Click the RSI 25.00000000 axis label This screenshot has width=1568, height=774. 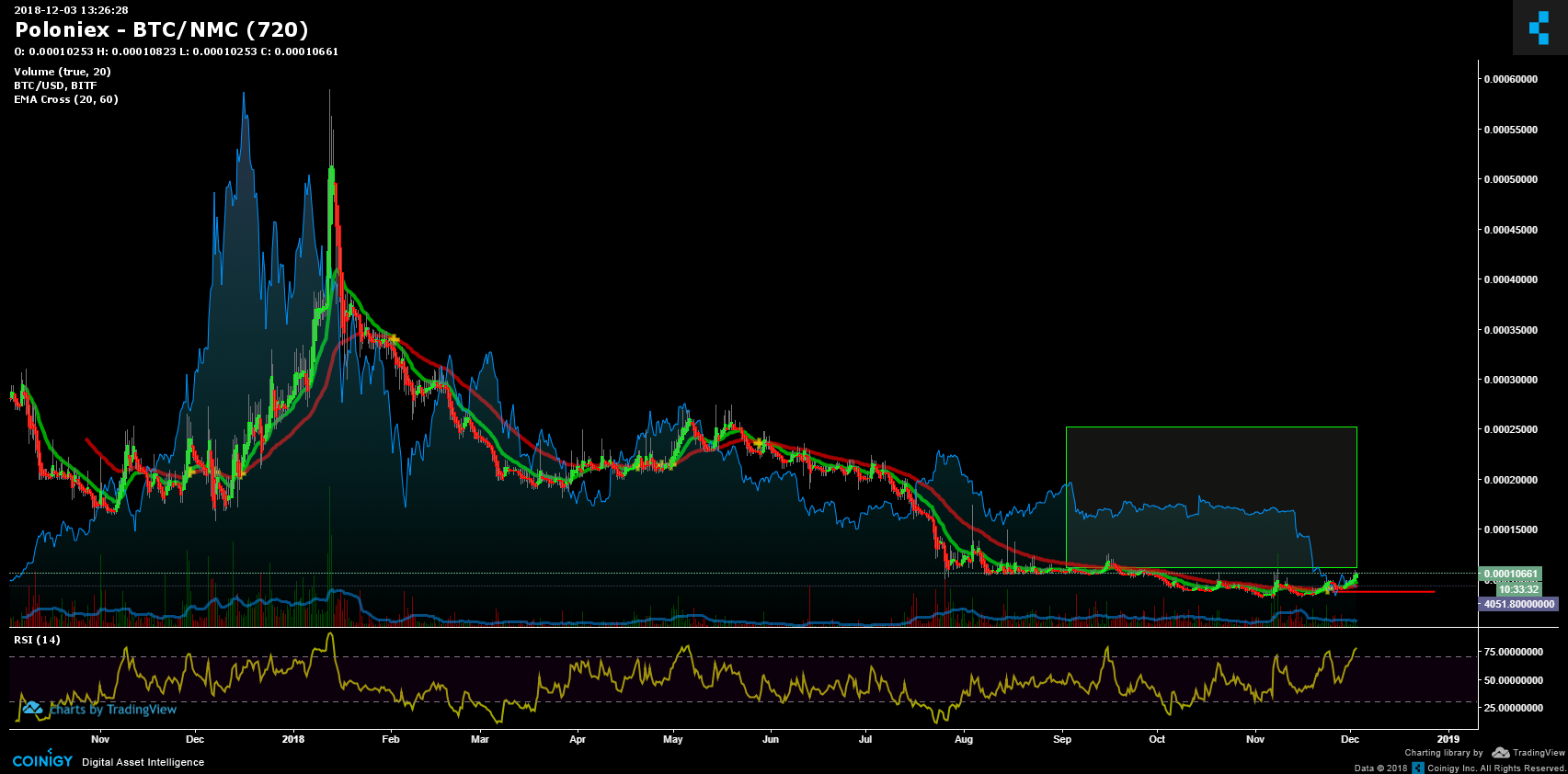pyautogui.click(x=1514, y=708)
